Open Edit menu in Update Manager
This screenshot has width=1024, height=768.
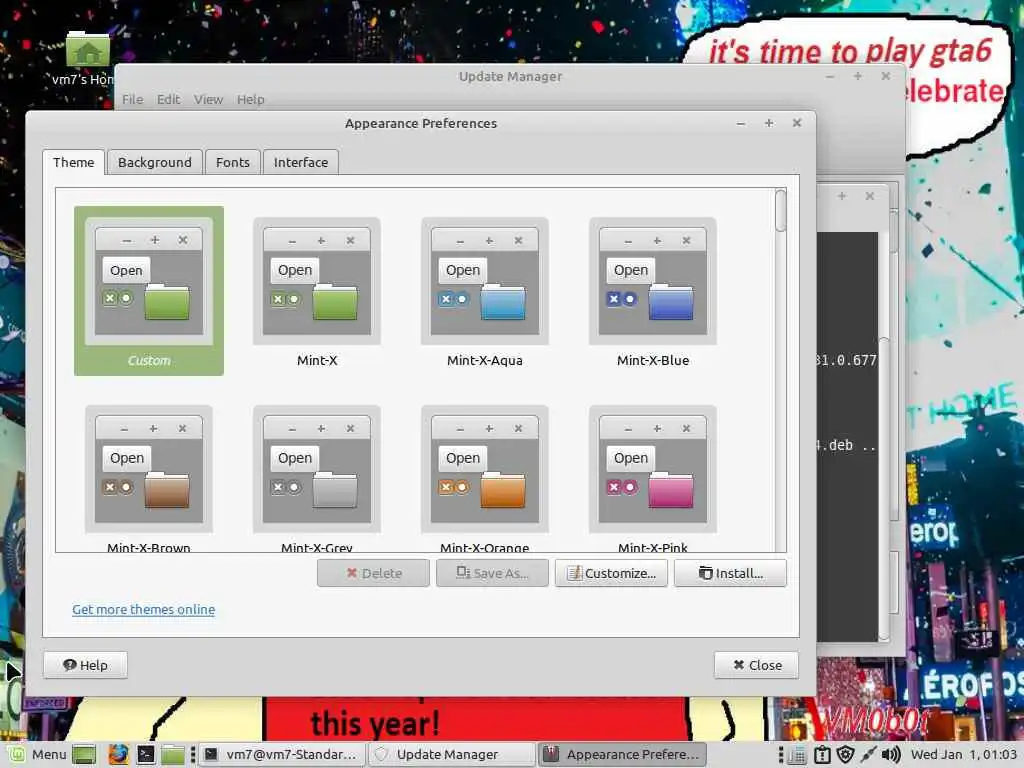168,99
